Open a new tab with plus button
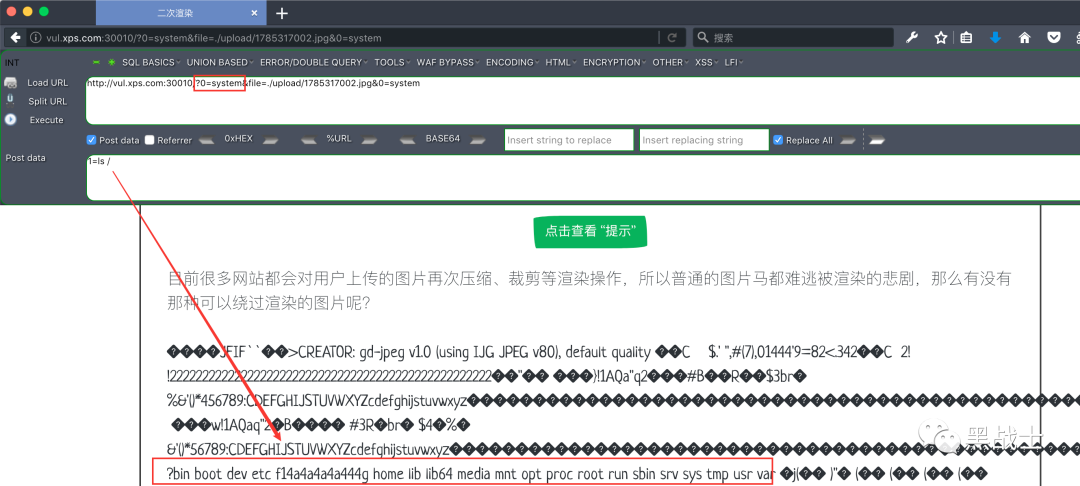1080x486 pixels. [281, 13]
